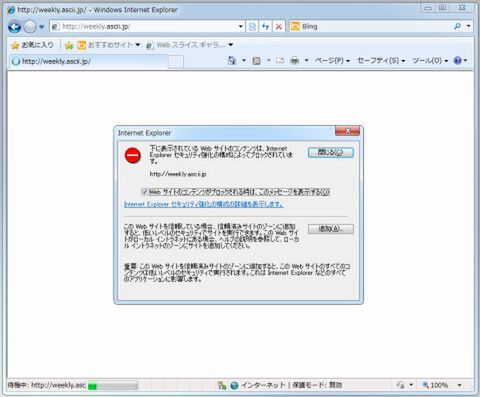The image size is (480, 397).
Task: Click the Web slice page icon
Action: [x=150, y=45]
